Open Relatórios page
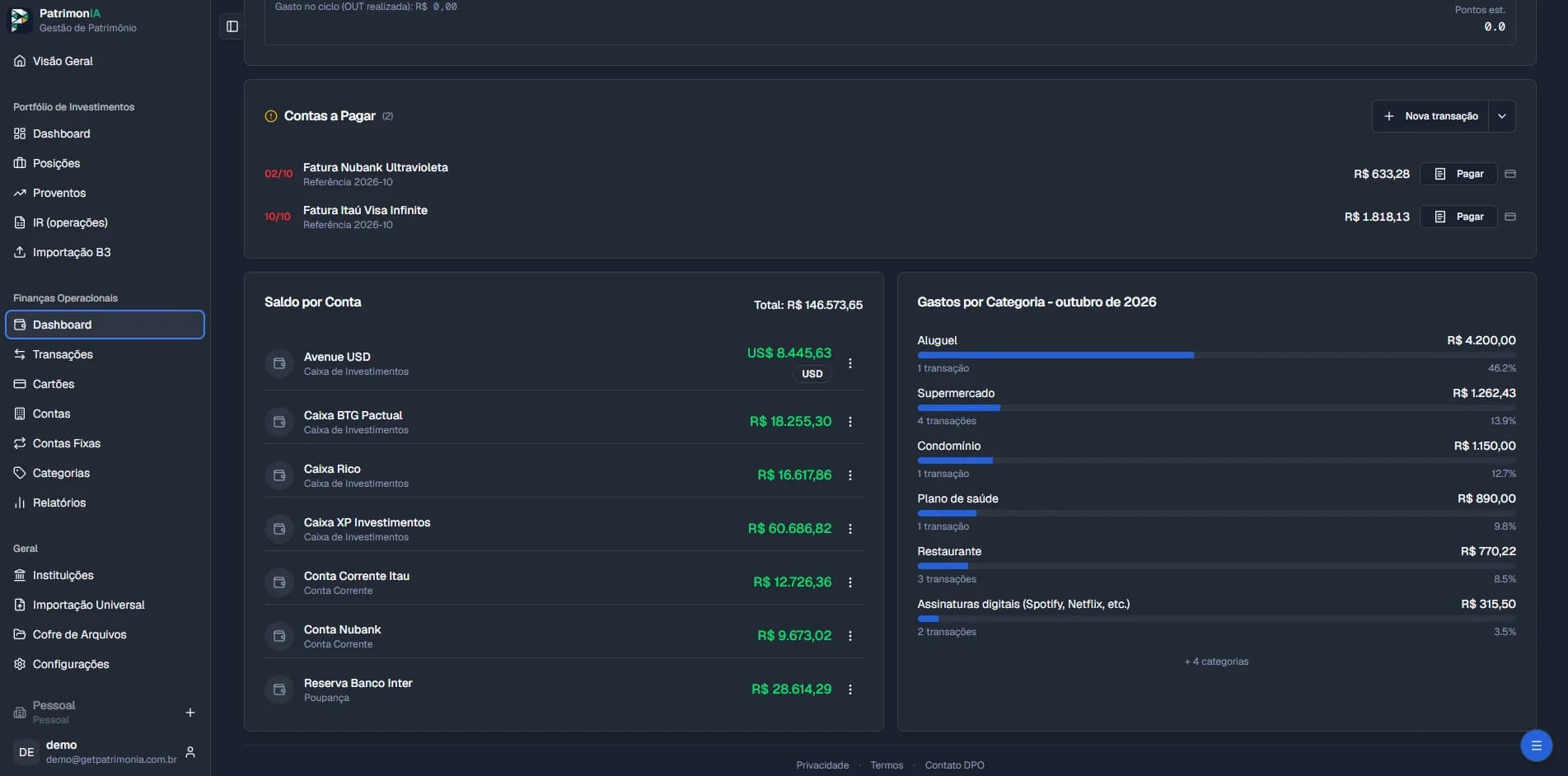 (x=105, y=503)
